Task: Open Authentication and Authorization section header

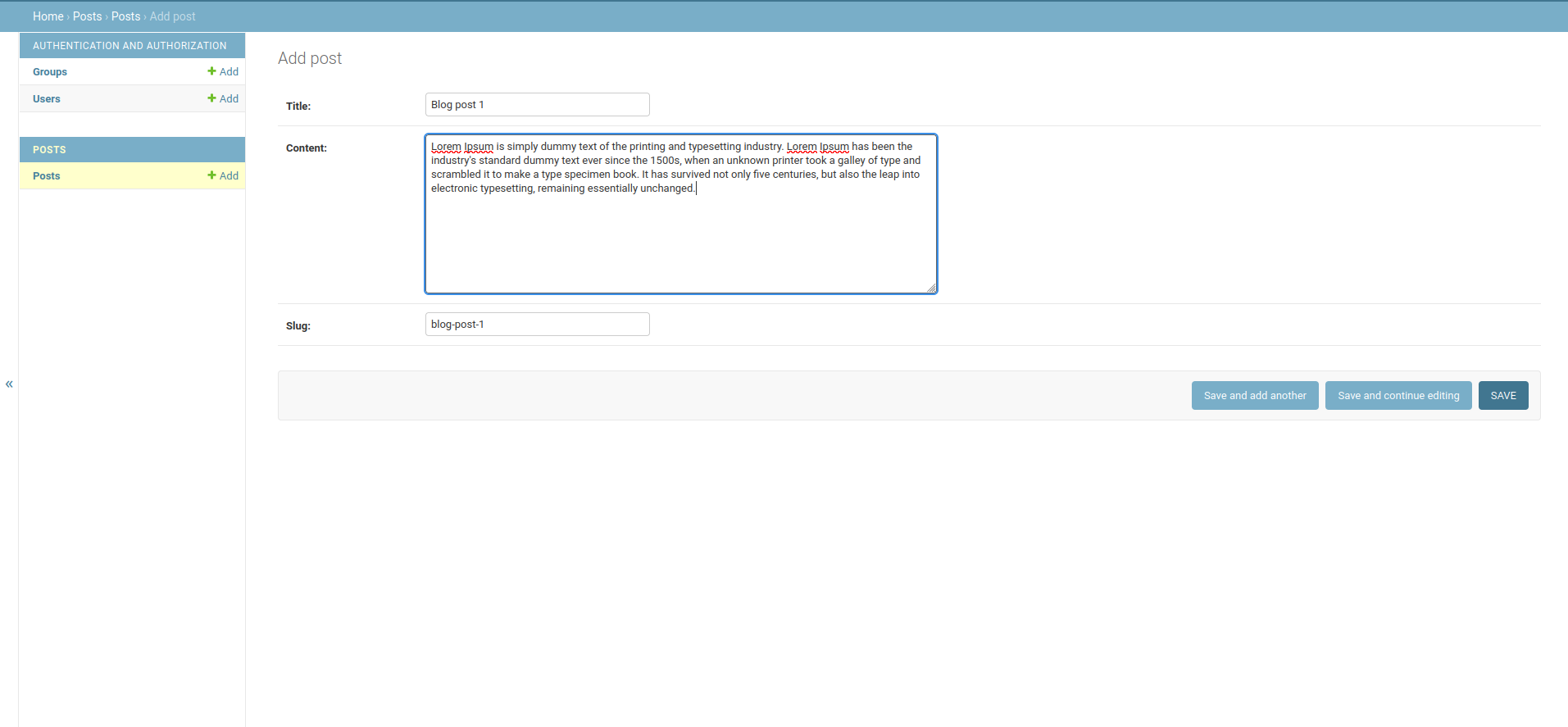Action: pyautogui.click(x=130, y=46)
